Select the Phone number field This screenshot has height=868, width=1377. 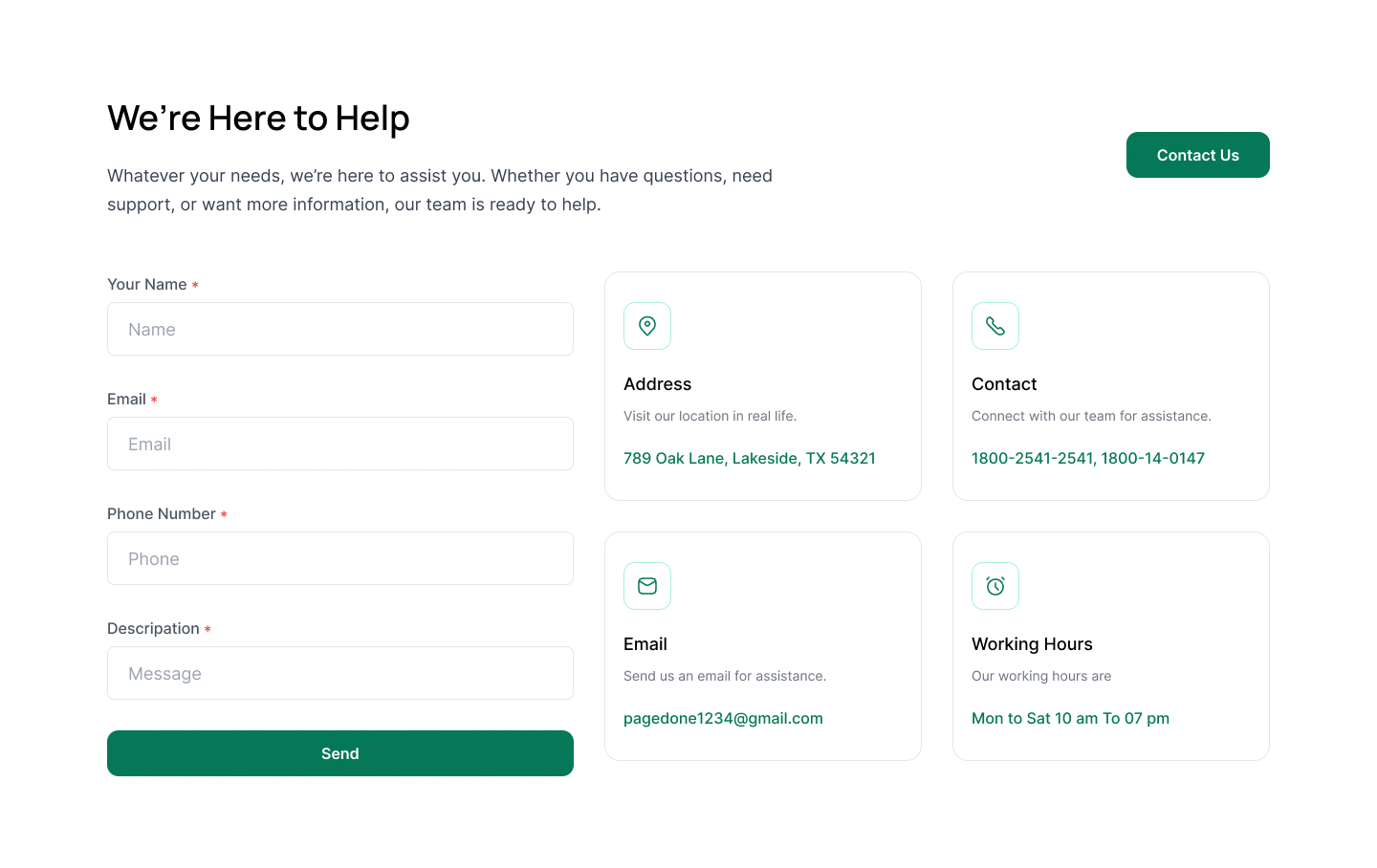coord(340,558)
